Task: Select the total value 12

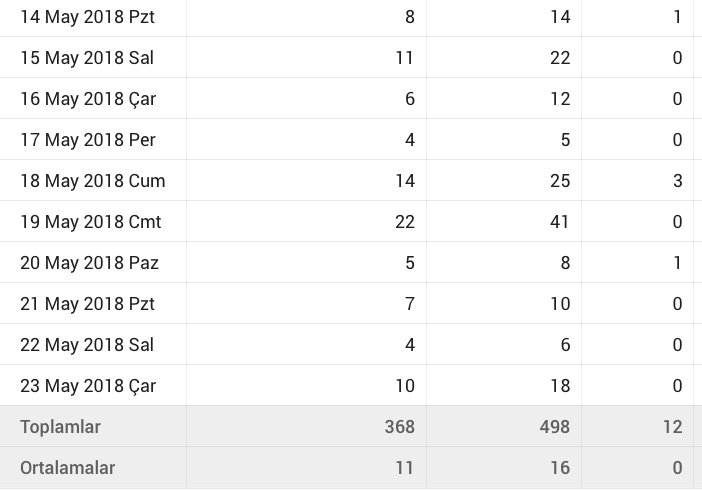Action: click(673, 427)
